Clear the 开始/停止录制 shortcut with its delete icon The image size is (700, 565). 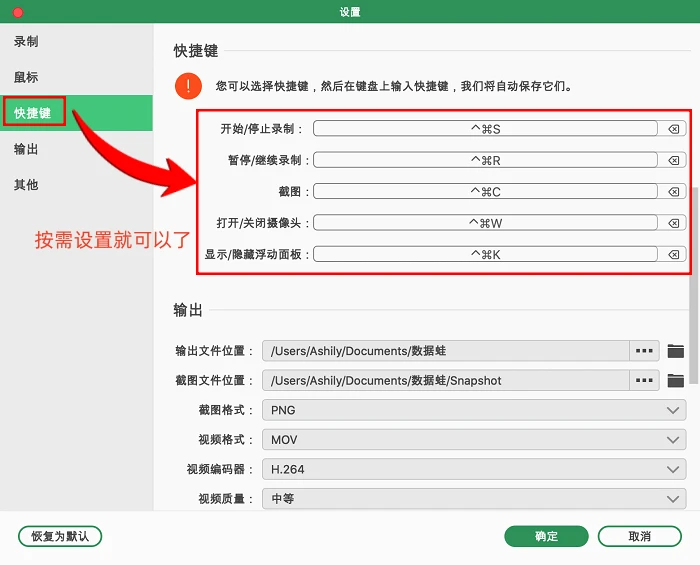tap(673, 129)
